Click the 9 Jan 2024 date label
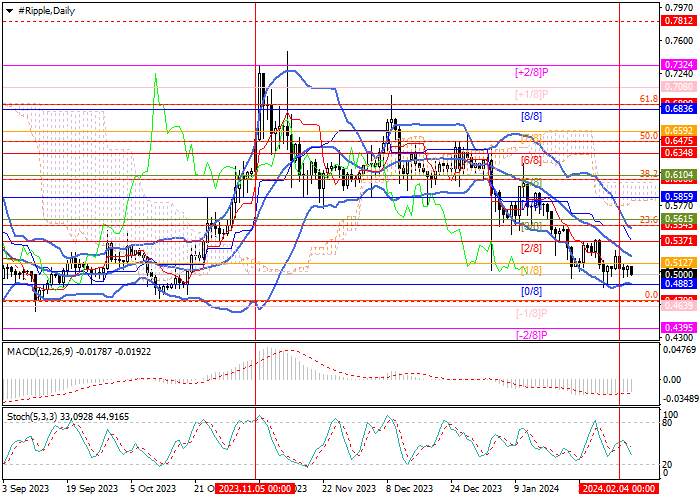This screenshot has height=500, width=700. (537, 488)
